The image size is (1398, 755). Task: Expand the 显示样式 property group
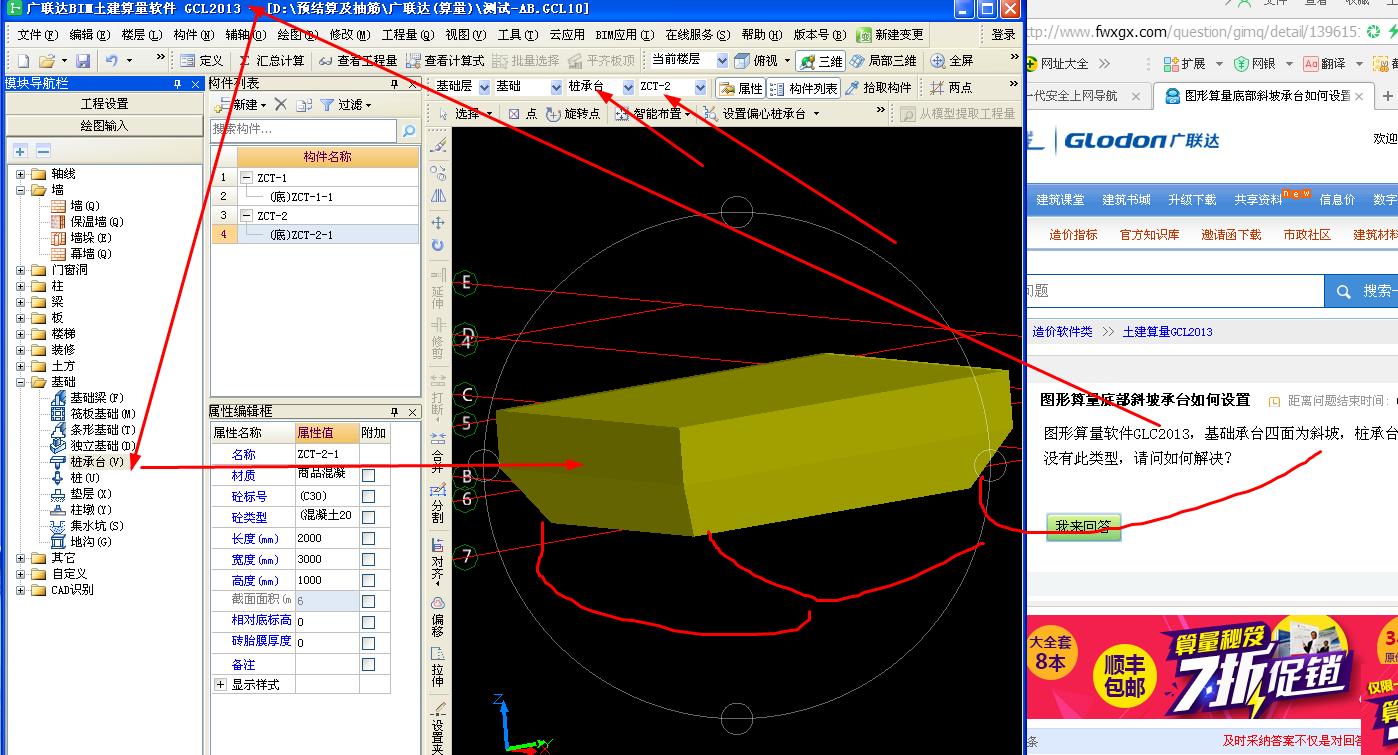pos(221,685)
